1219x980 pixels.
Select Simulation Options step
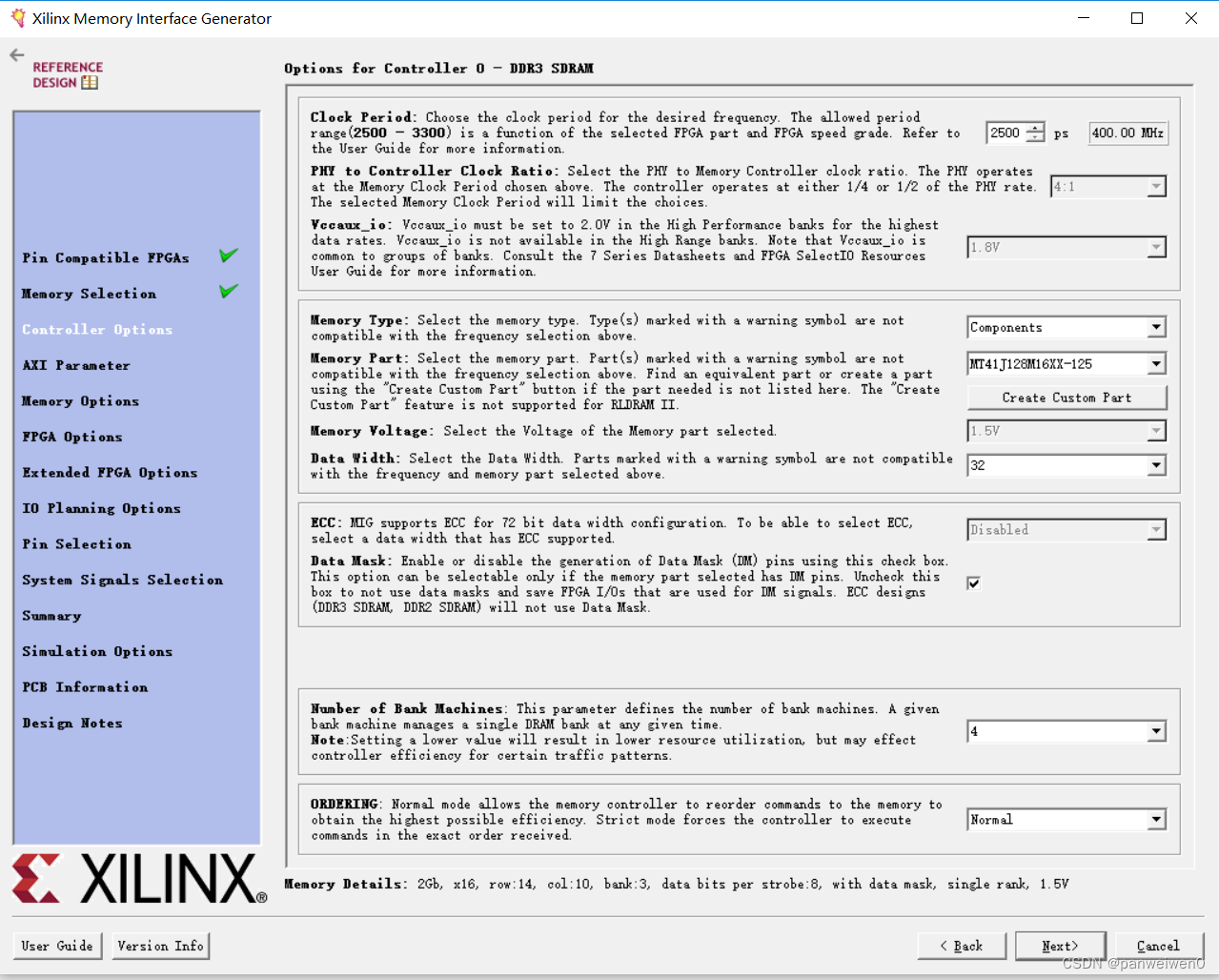(x=97, y=651)
